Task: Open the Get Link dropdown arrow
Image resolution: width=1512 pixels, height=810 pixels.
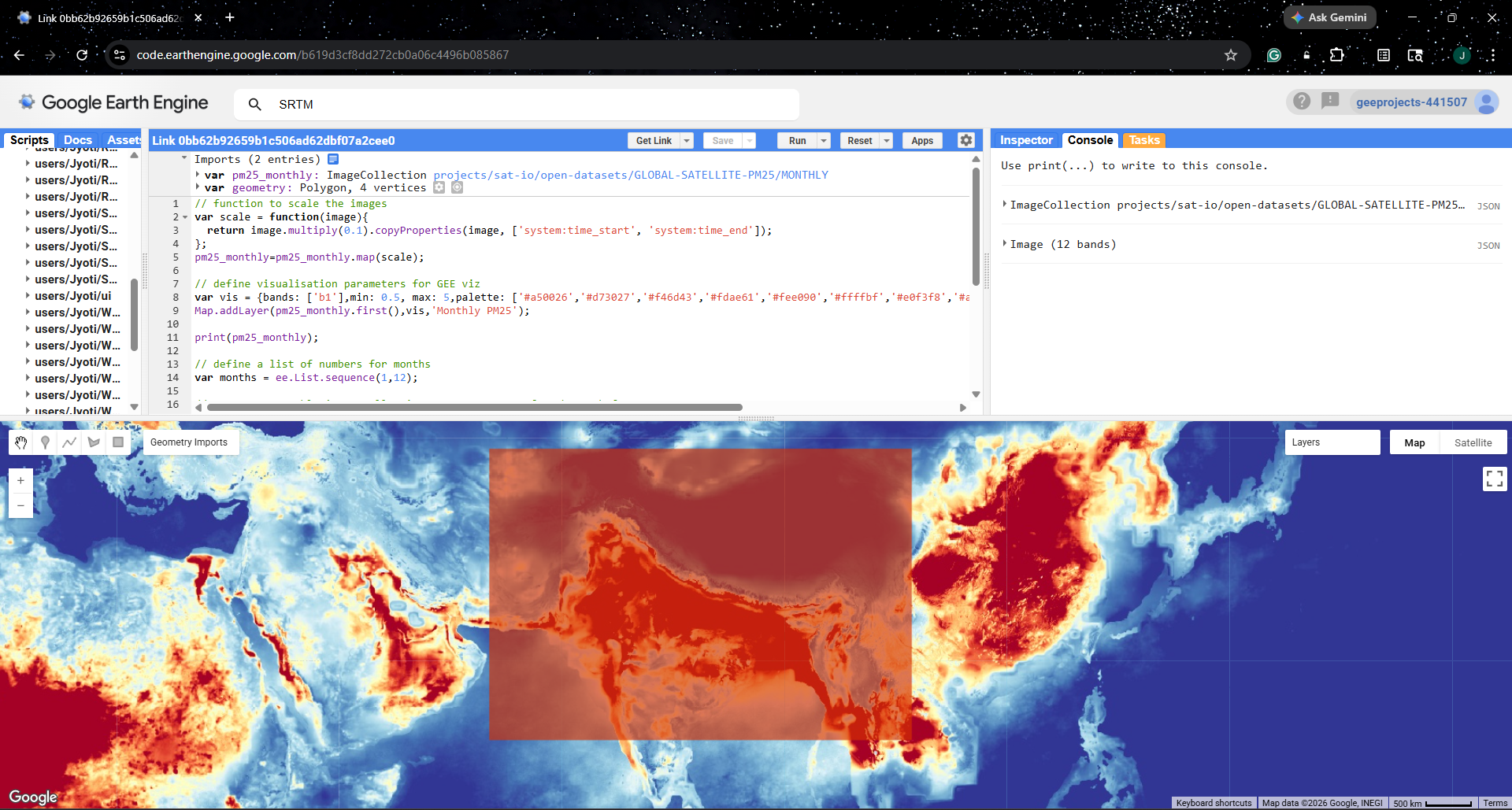Action: tap(687, 140)
